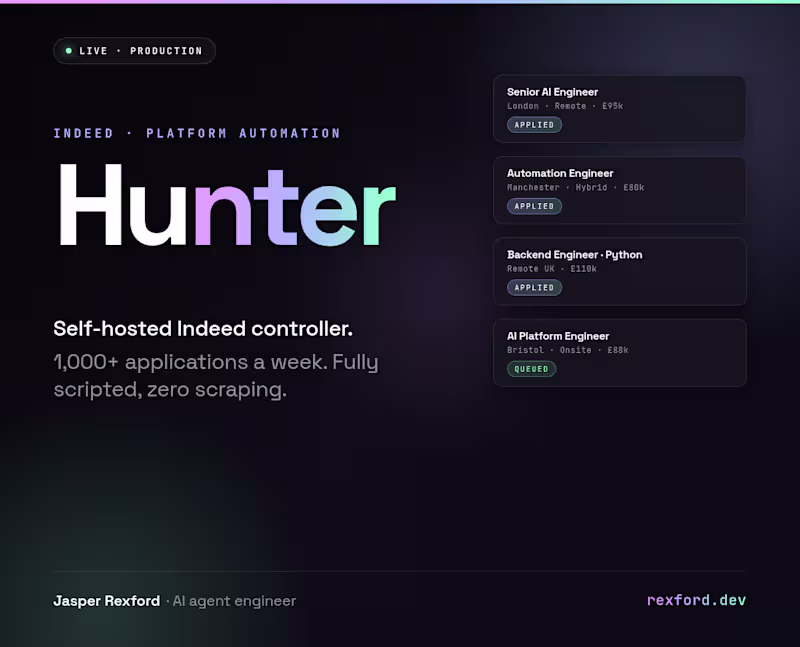Click APPLIED badge on Backend Engineer card
800x647 pixels.
(x=534, y=288)
